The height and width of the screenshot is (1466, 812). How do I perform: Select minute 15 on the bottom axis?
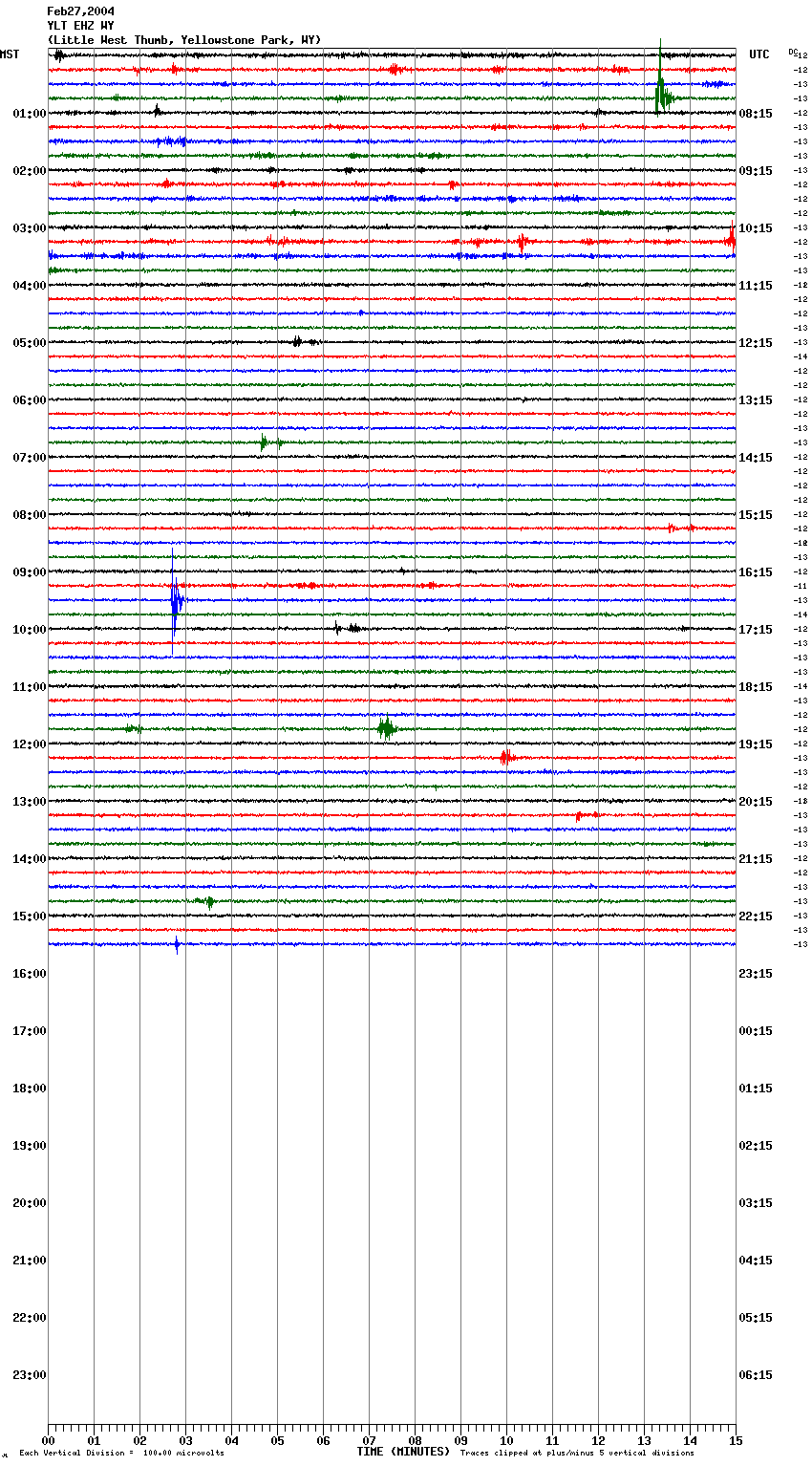736,1440
